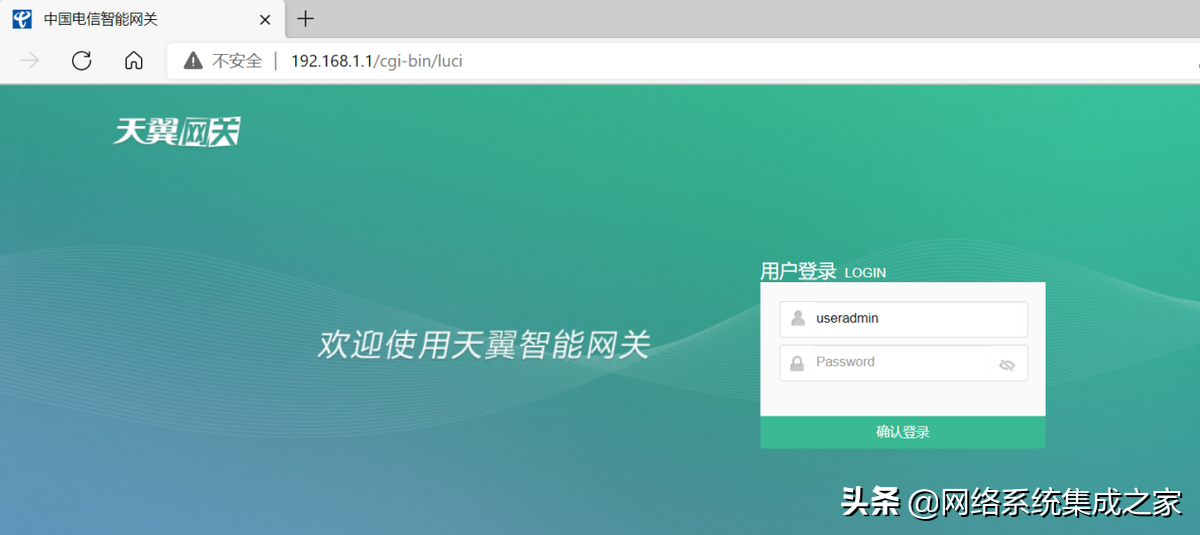Click the username field containing useradmin
The width and height of the screenshot is (1200, 535).
coord(904,319)
